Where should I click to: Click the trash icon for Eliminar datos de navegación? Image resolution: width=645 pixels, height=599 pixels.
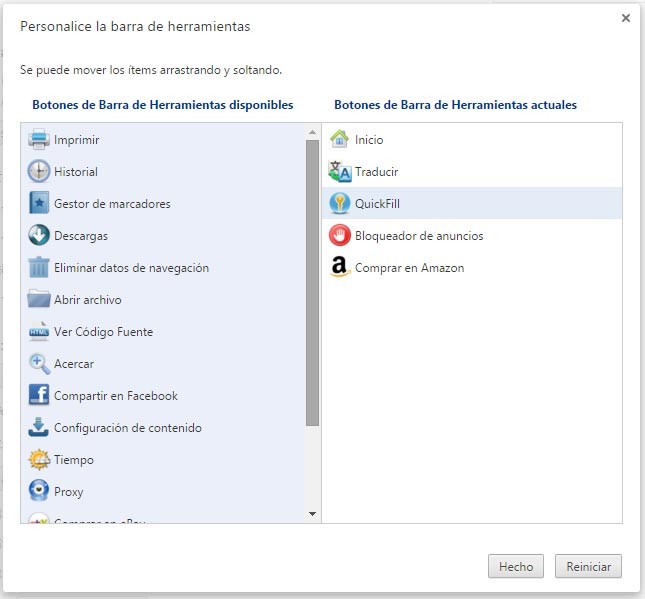click(x=39, y=267)
